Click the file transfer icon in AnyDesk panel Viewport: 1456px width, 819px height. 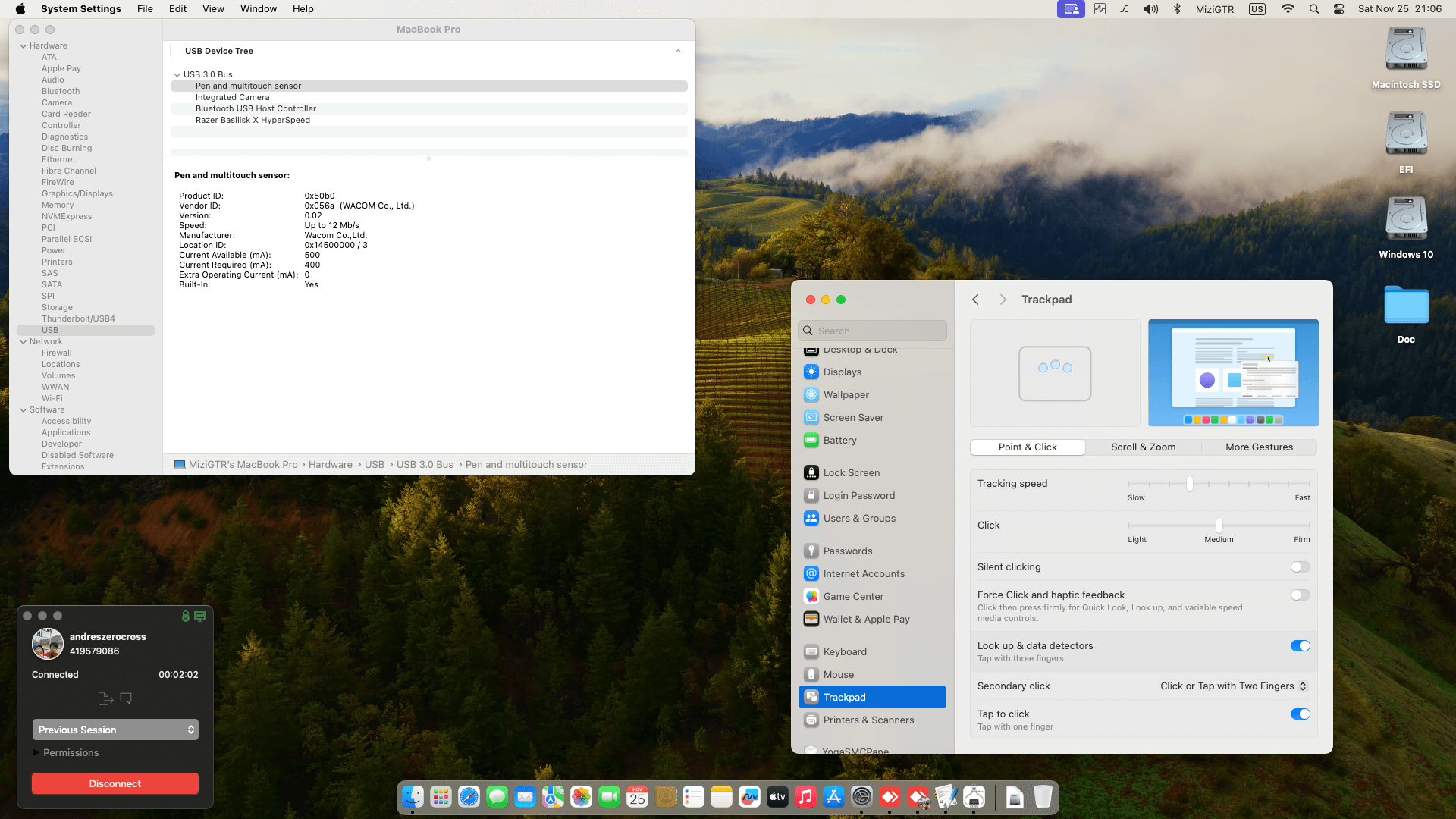click(105, 698)
